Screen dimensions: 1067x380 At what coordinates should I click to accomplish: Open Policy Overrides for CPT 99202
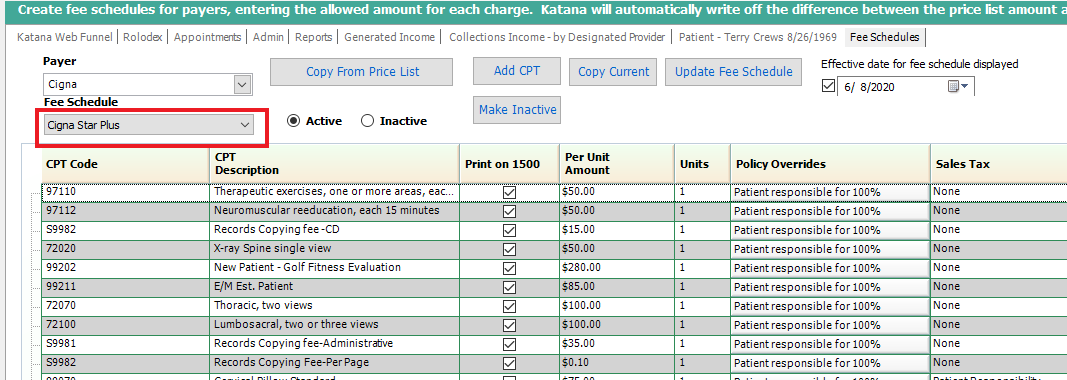pos(830,268)
